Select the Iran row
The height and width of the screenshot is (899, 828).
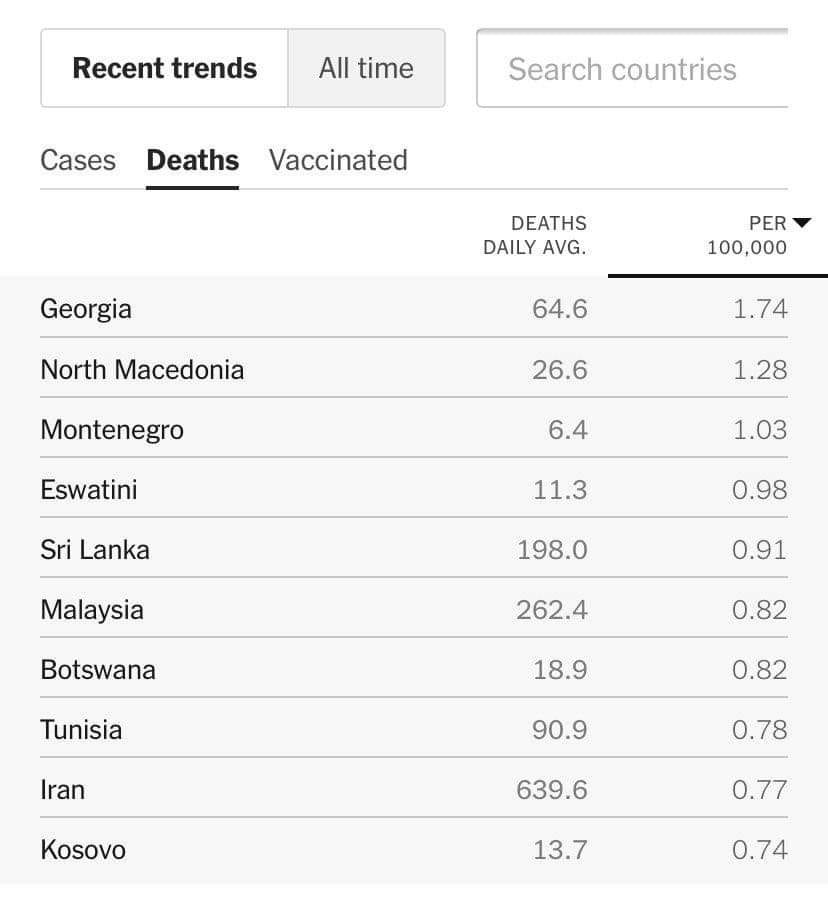click(414, 789)
